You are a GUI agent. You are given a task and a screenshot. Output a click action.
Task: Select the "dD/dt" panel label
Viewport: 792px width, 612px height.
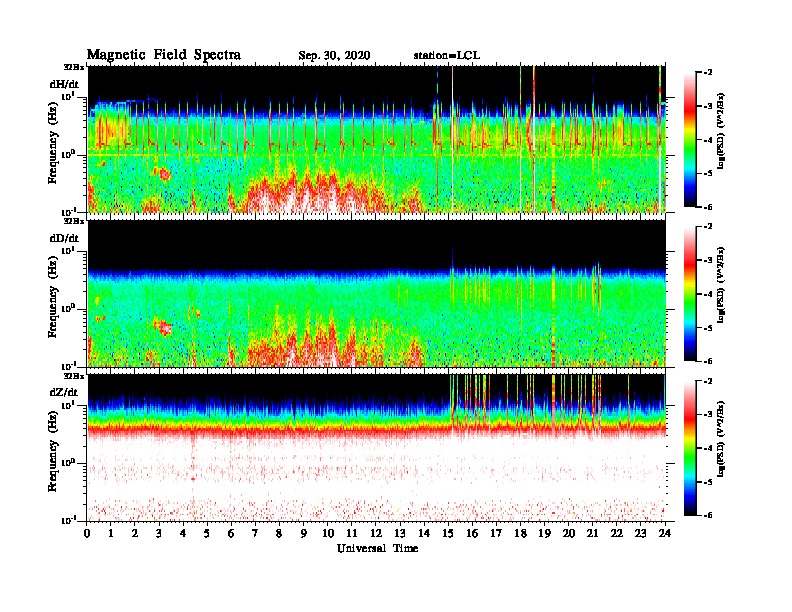[x=64, y=238]
